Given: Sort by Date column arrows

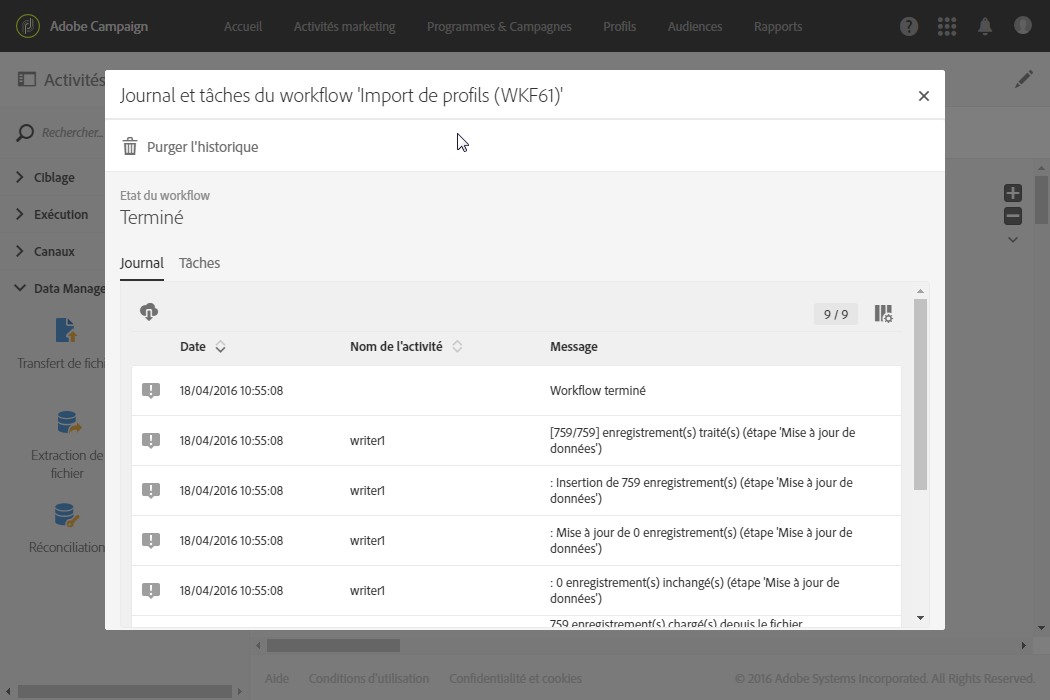Looking at the screenshot, I should click(x=220, y=346).
